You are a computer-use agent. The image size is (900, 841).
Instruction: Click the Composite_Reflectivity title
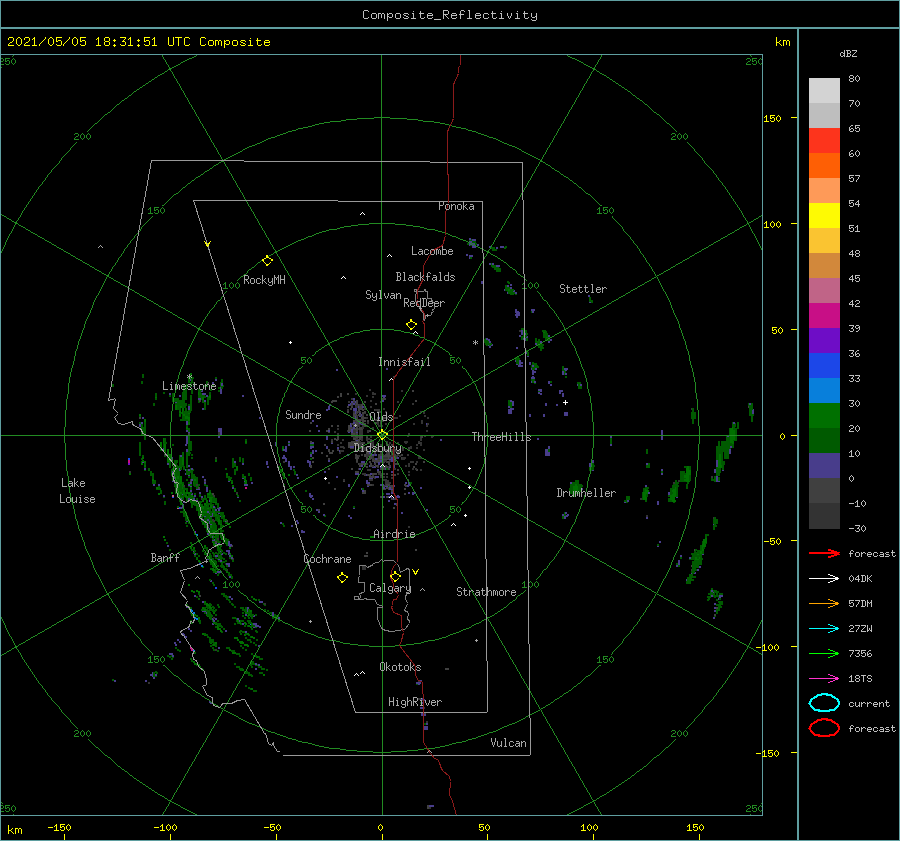click(x=450, y=15)
